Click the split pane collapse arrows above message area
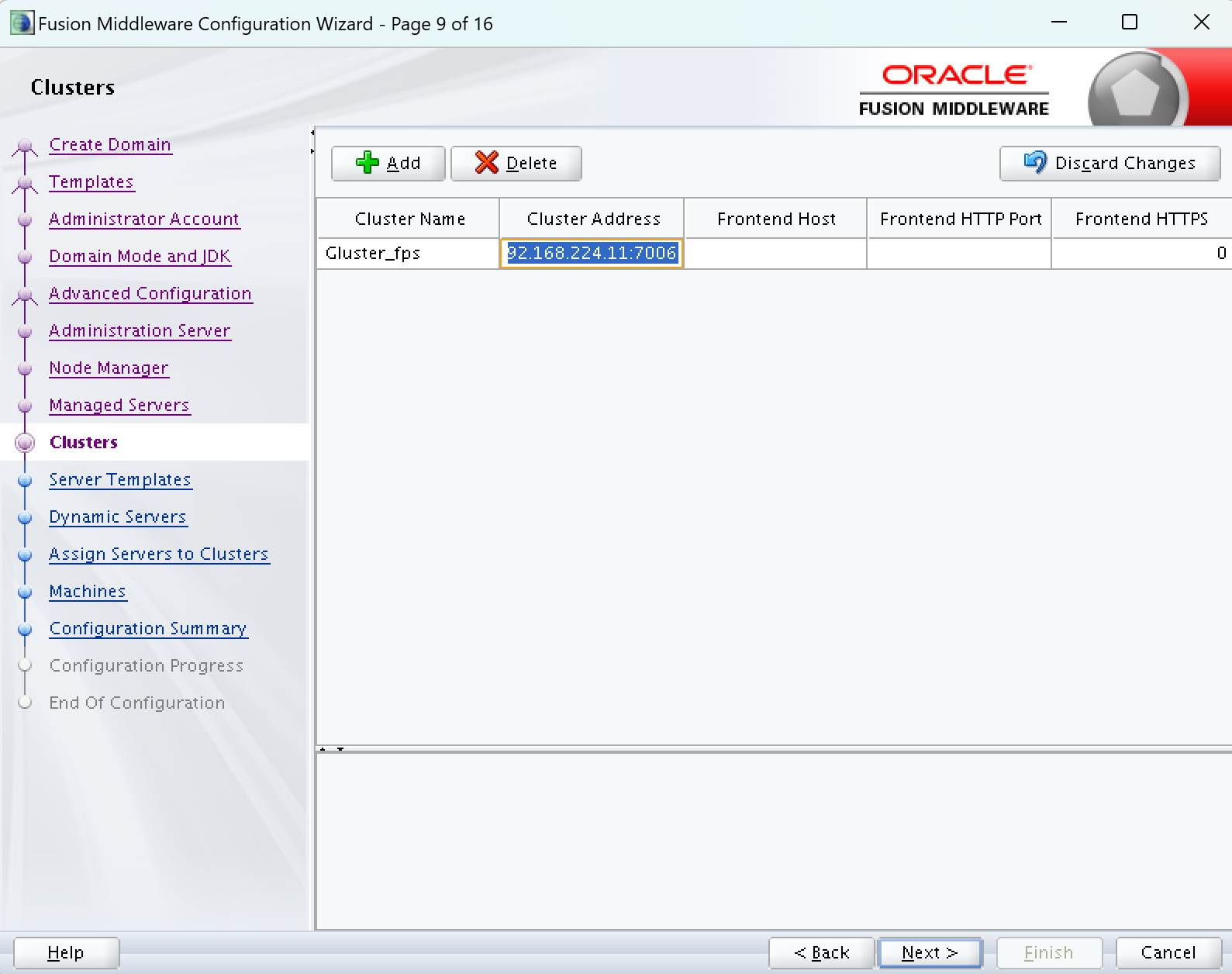 pyautogui.click(x=331, y=749)
